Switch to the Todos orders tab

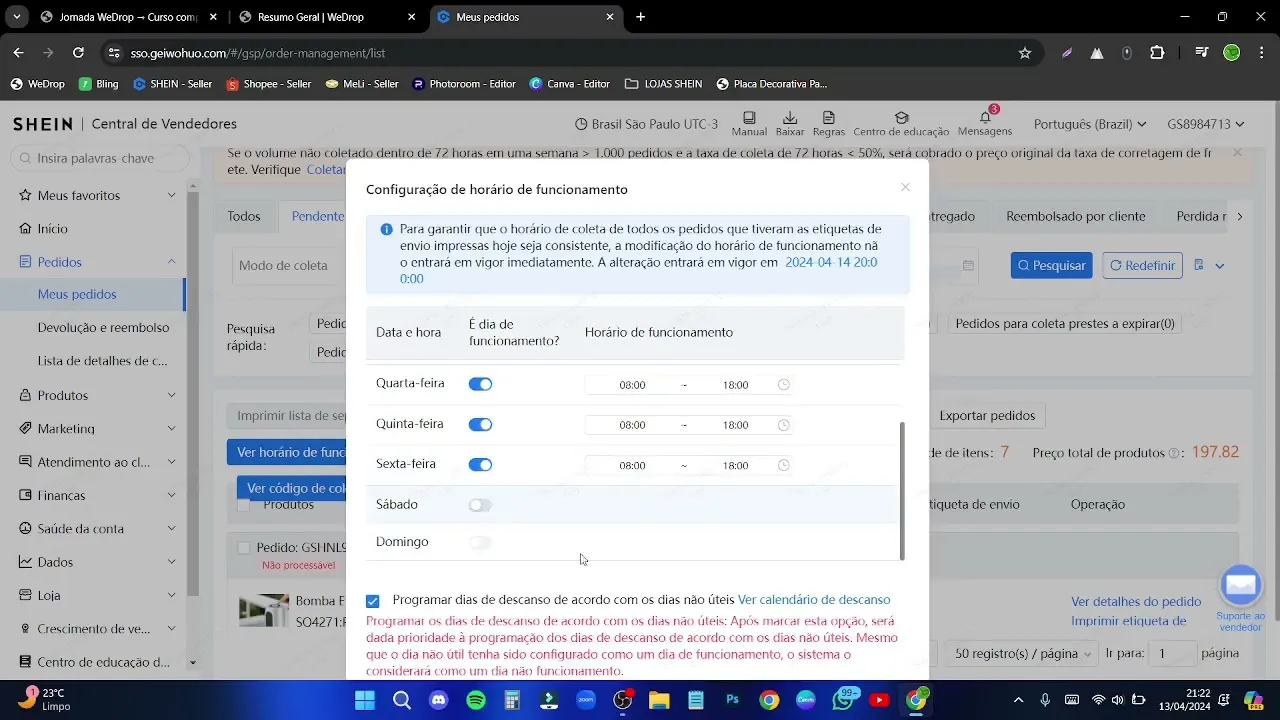tap(244, 216)
